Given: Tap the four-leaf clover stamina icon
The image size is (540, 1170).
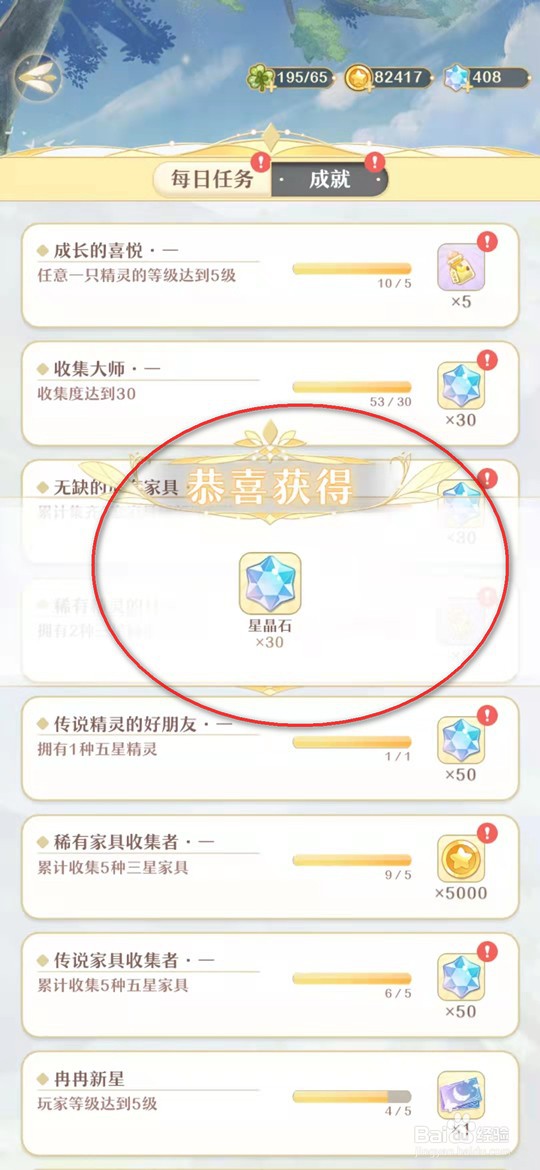Looking at the screenshot, I should 260,78.
